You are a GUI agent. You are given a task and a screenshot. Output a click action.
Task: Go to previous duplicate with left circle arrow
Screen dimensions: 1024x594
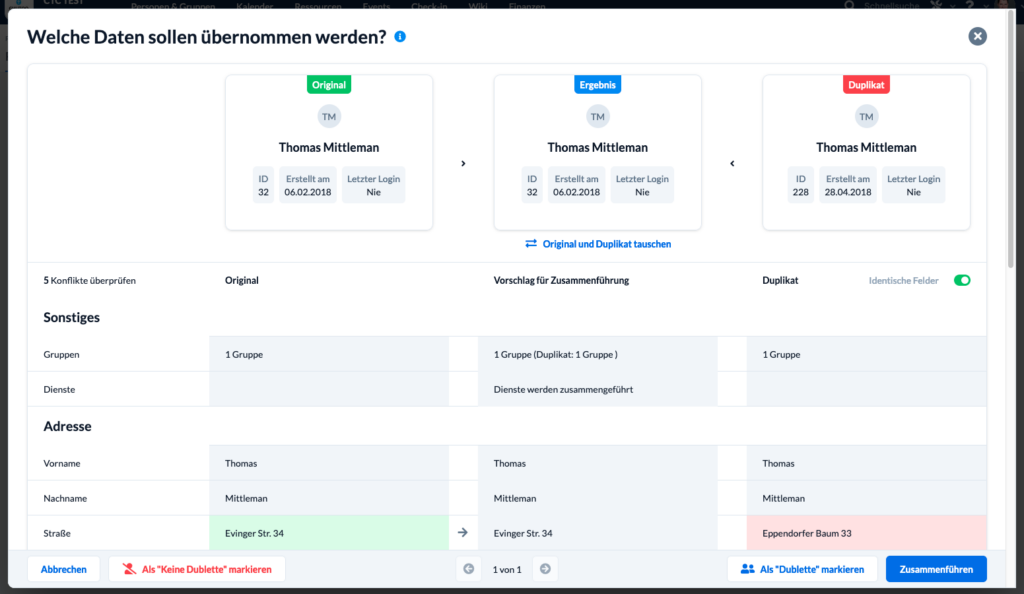coord(468,569)
